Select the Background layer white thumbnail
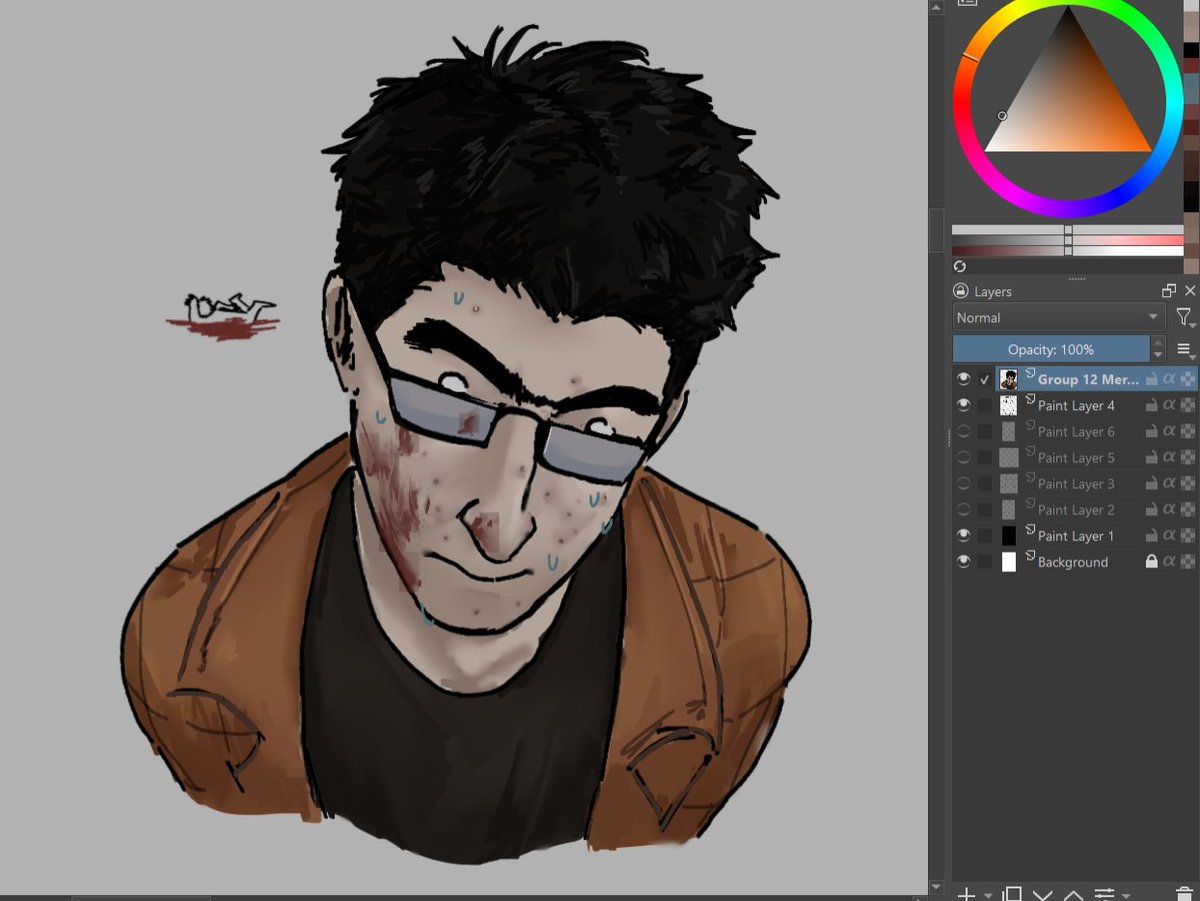 [1008, 561]
